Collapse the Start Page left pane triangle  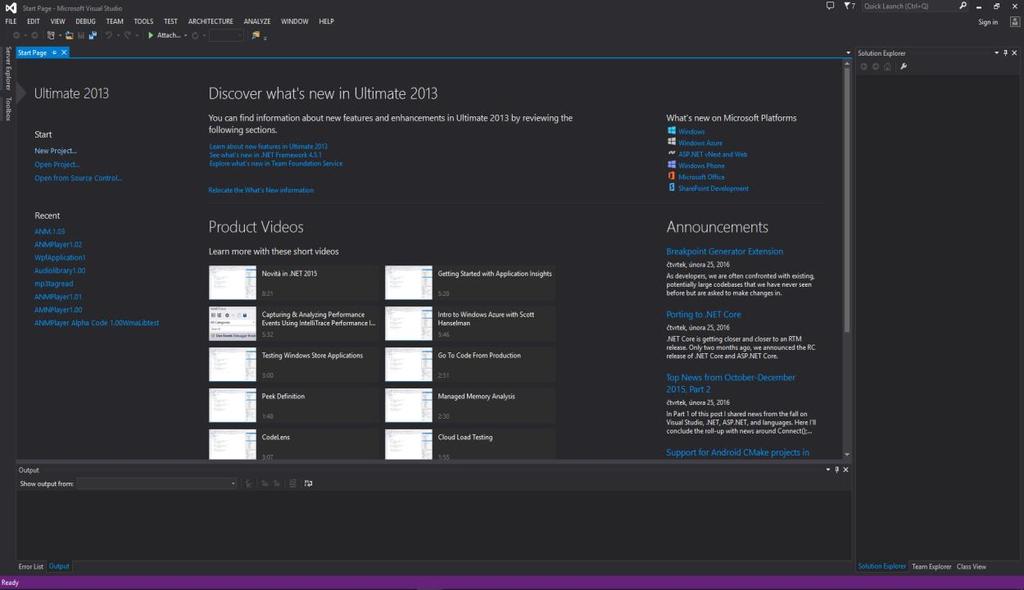(21, 93)
